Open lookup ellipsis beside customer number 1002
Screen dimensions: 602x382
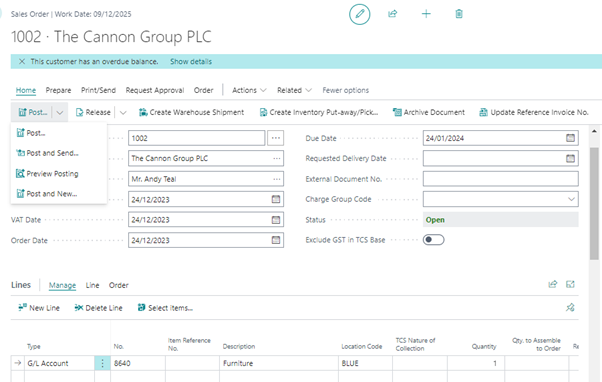click(276, 138)
